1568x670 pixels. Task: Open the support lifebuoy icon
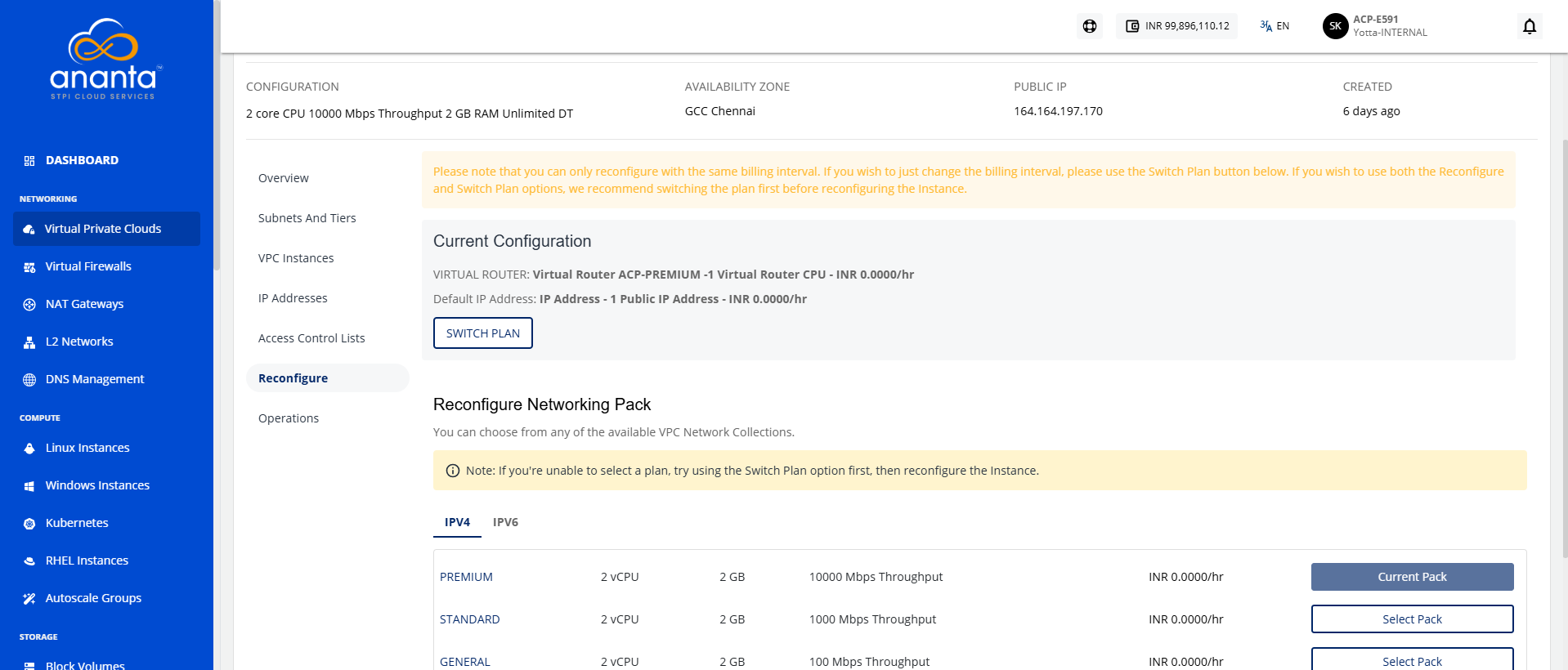click(1090, 26)
